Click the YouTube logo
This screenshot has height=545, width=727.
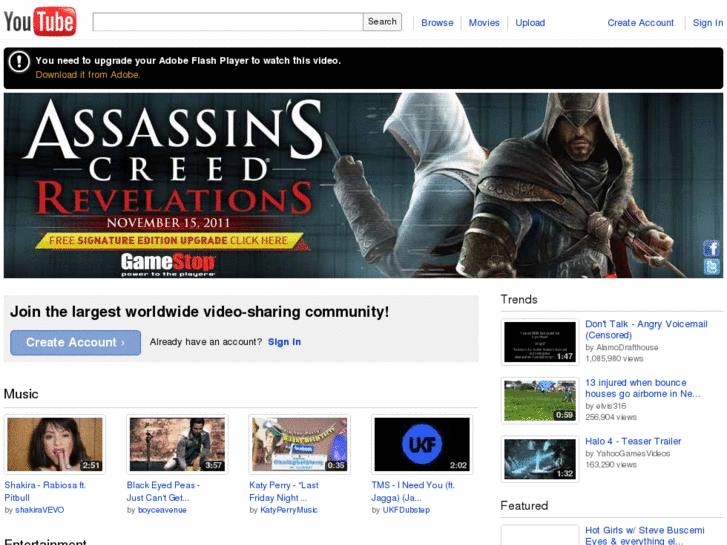click(40, 21)
